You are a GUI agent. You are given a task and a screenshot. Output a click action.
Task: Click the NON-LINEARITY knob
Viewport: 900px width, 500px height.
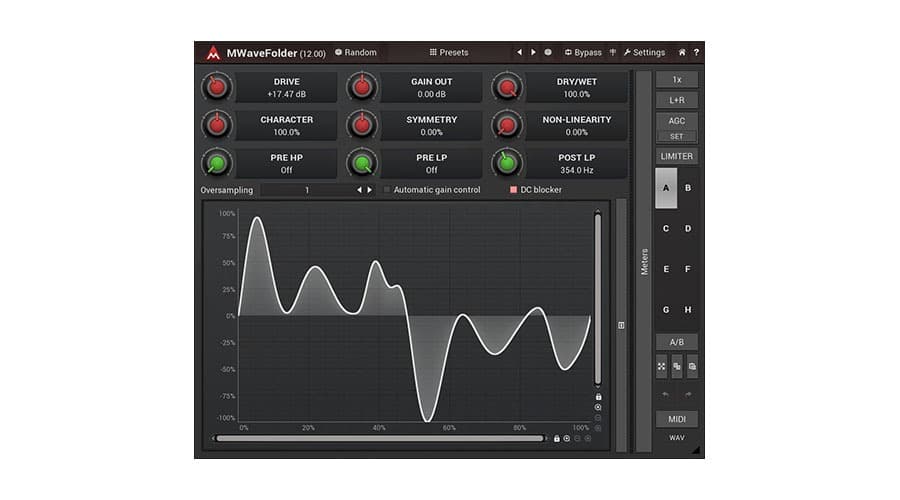507,125
